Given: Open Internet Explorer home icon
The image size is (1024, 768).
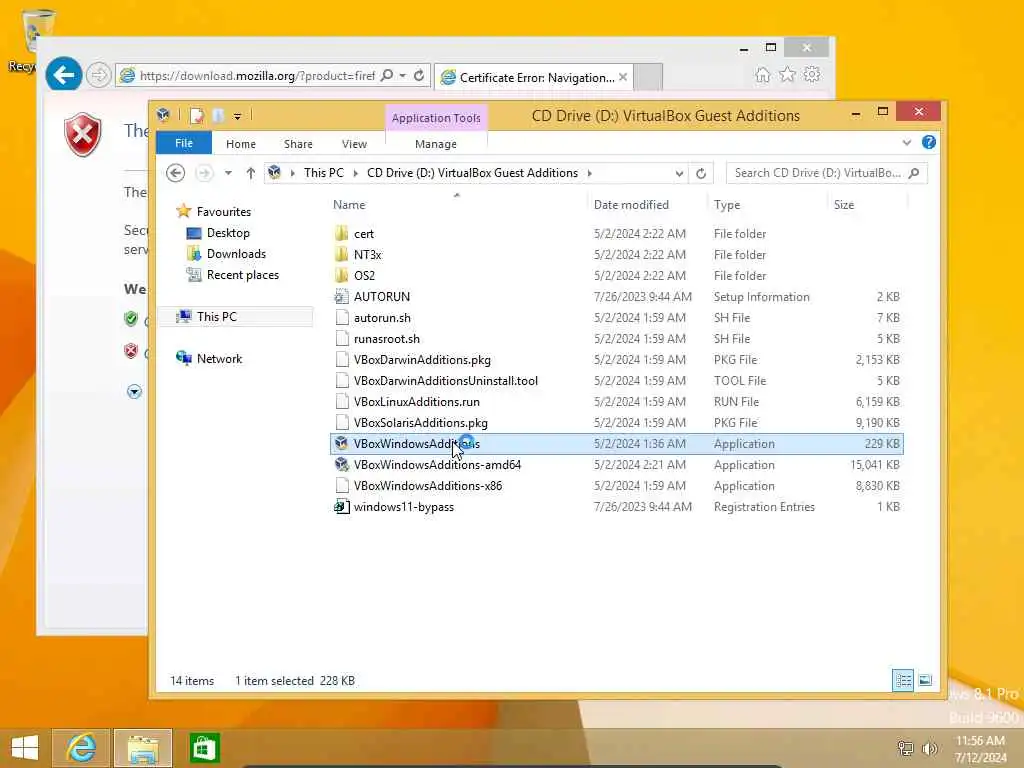Looking at the screenshot, I should click(x=762, y=74).
